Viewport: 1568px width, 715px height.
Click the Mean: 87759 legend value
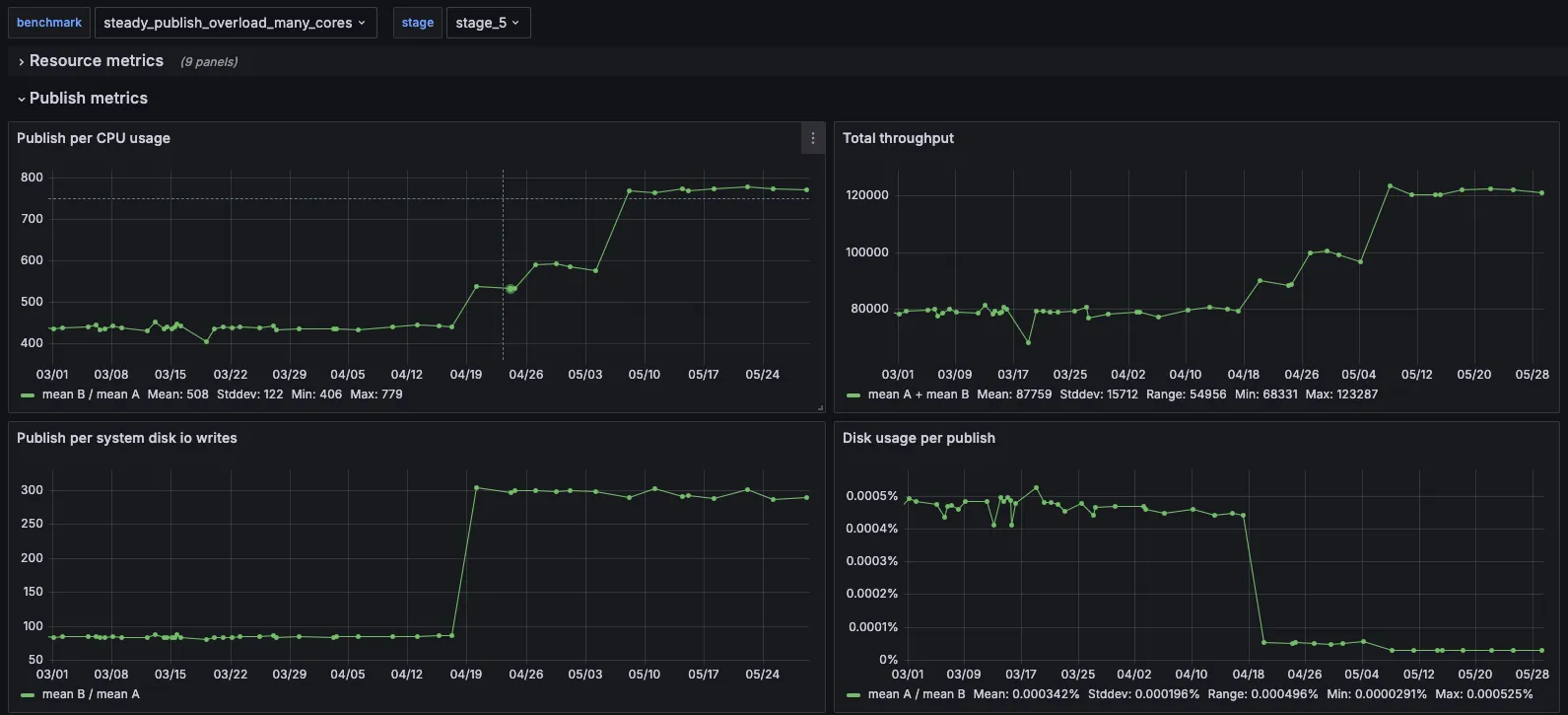point(1014,394)
